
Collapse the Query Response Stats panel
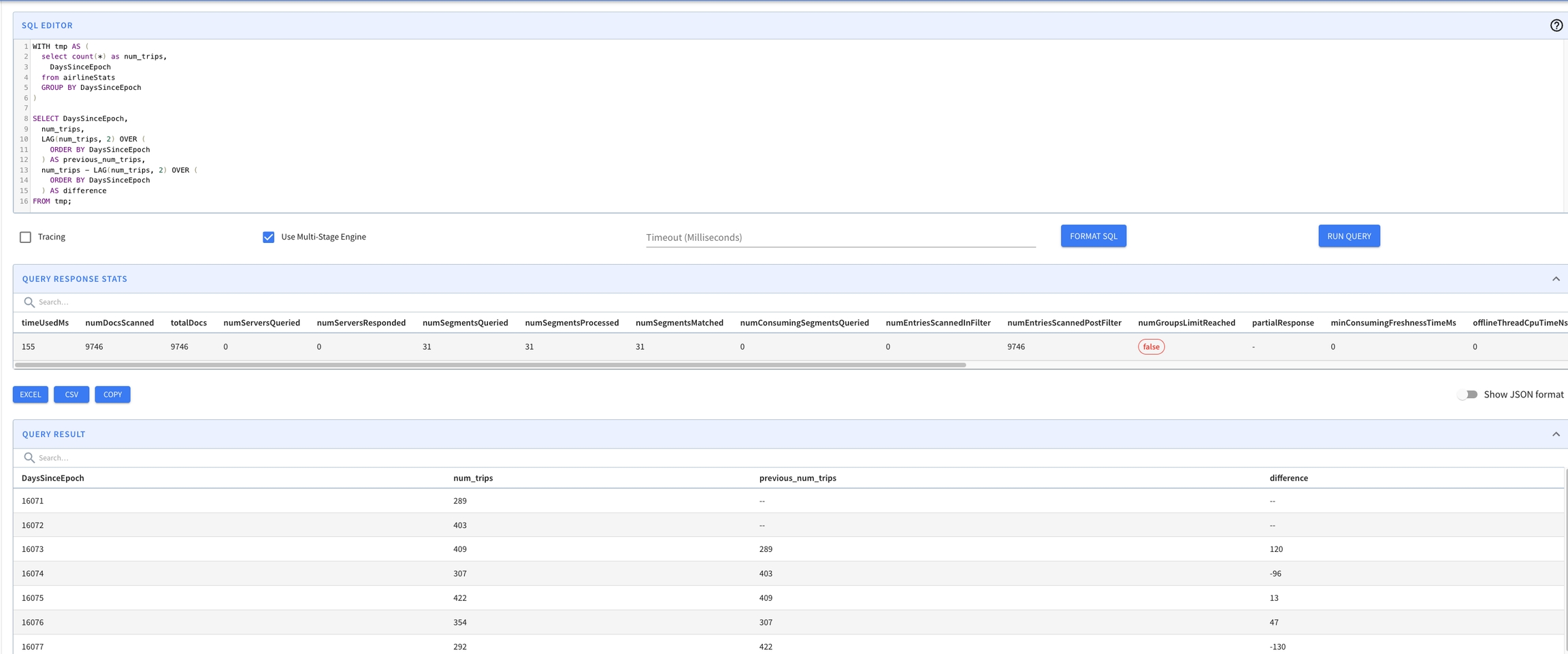pyautogui.click(x=1555, y=279)
